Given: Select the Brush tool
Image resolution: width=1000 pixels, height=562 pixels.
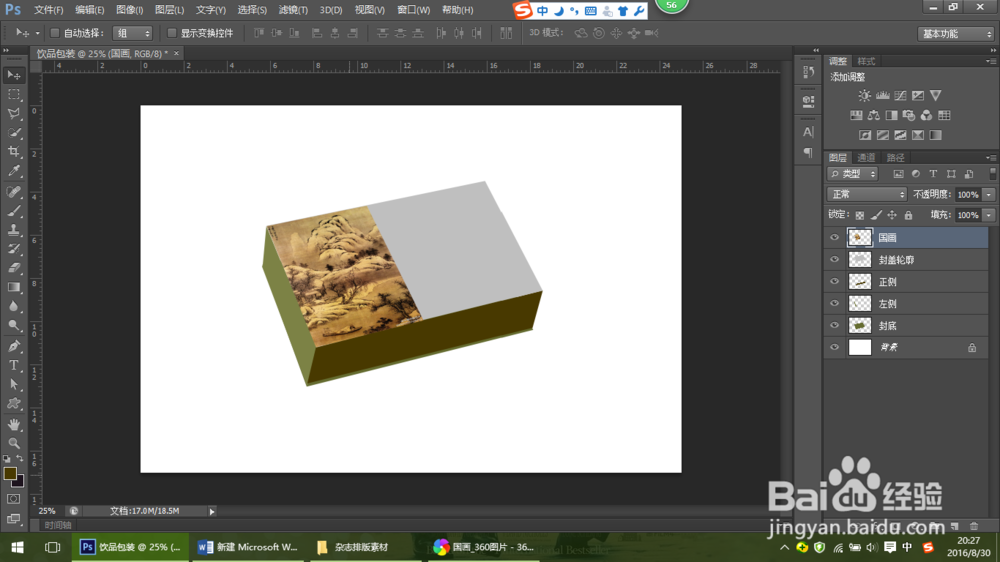Looking at the screenshot, I should coord(13,211).
